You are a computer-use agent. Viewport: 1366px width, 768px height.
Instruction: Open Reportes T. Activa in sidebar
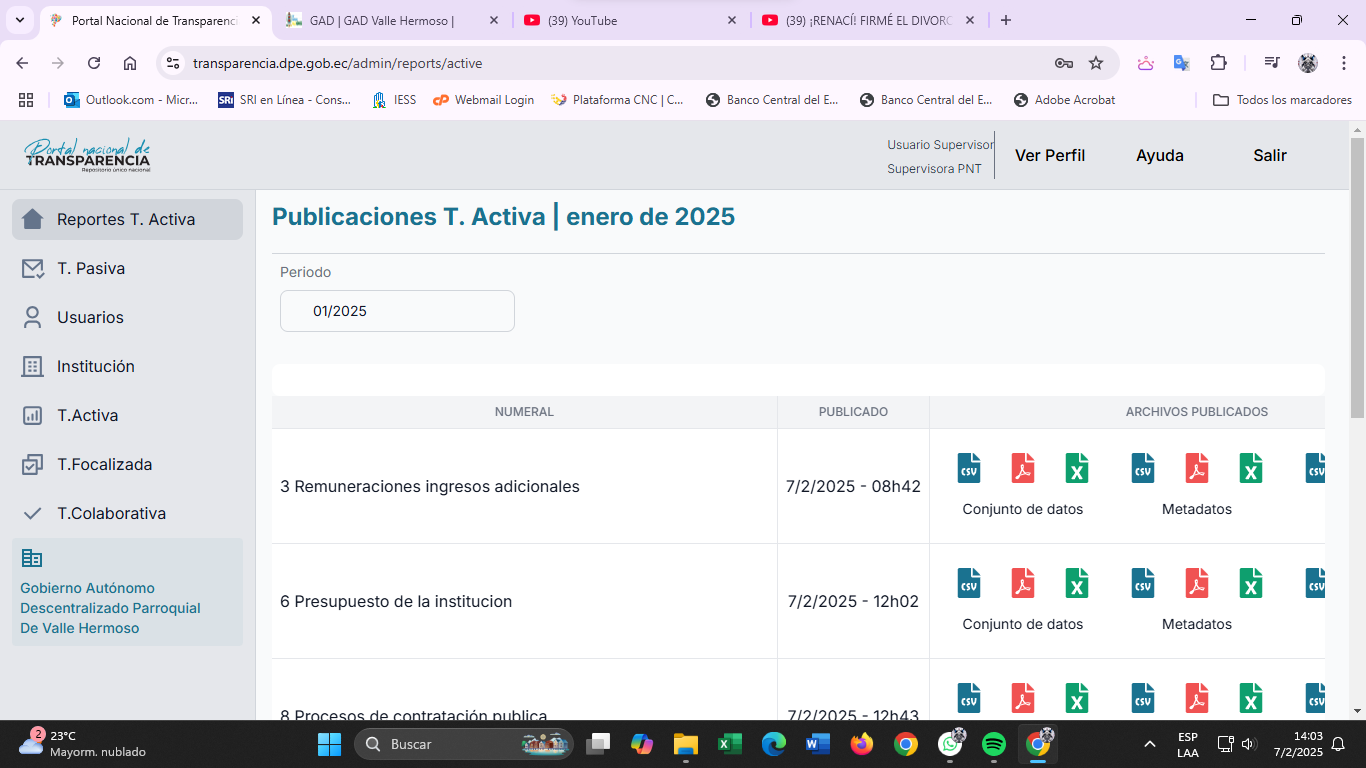pos(127,220)
